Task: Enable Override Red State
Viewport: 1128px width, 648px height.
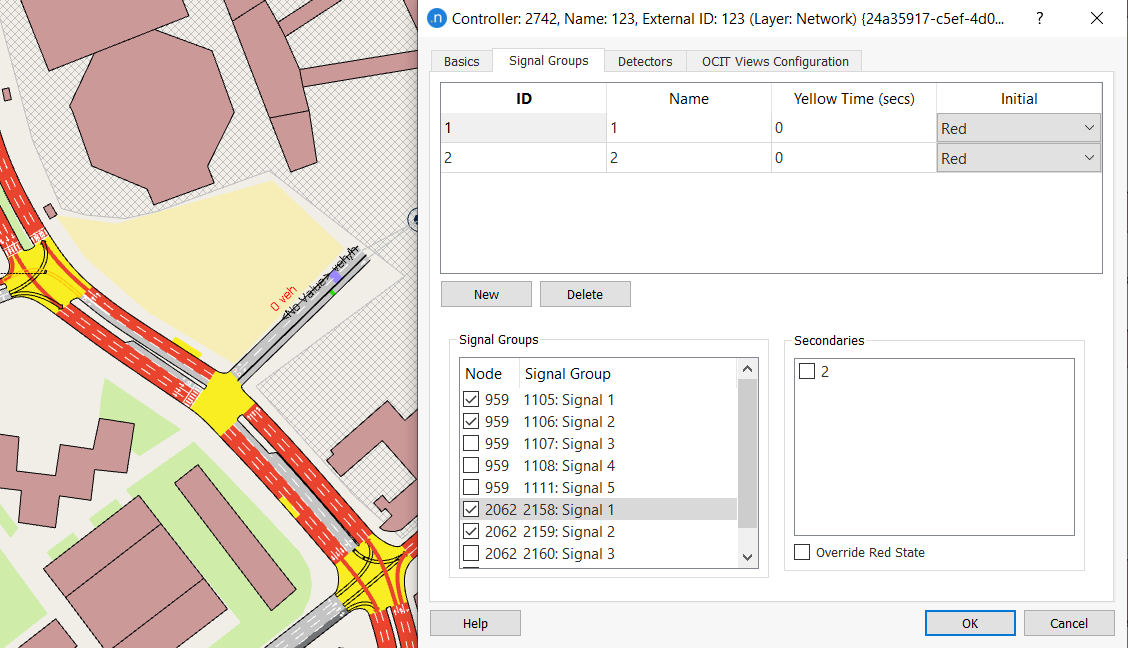Action: [801, 551]
